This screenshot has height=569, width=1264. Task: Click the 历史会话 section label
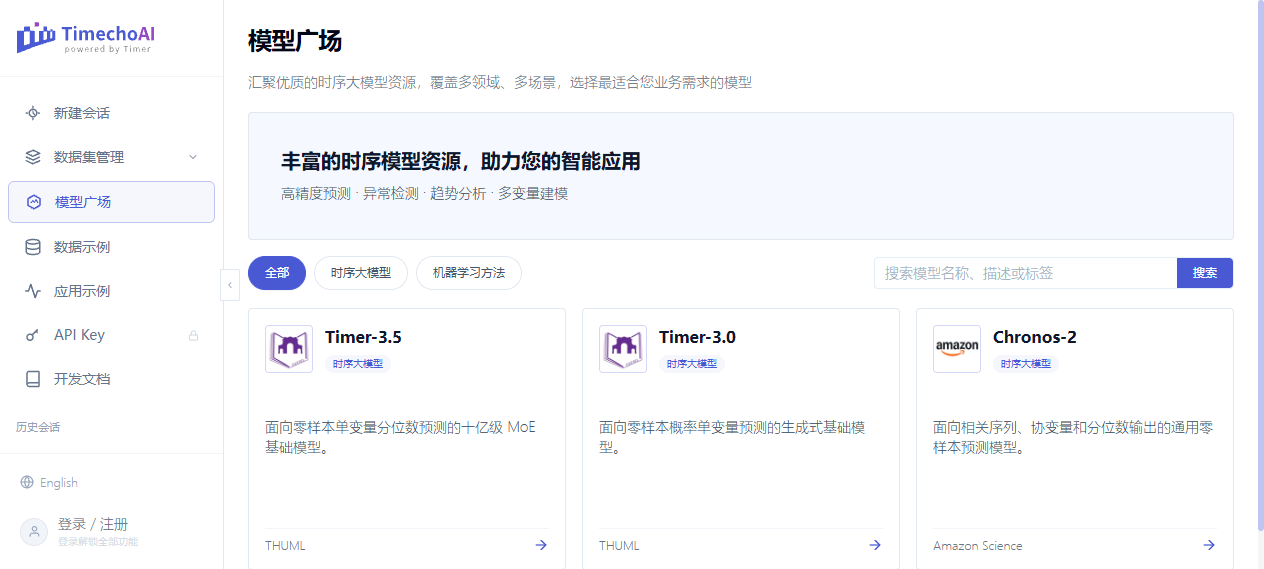click(x=38, y=427)
